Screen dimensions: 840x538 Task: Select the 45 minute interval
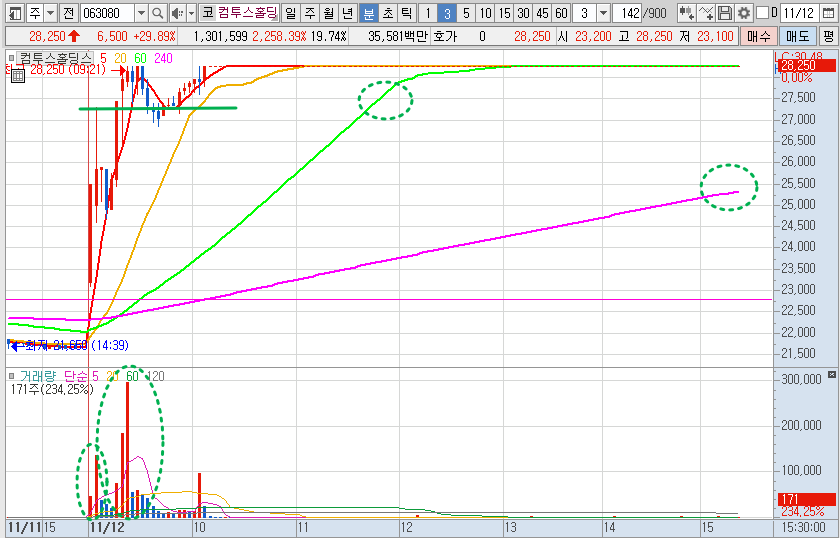(x=542, y=13)
